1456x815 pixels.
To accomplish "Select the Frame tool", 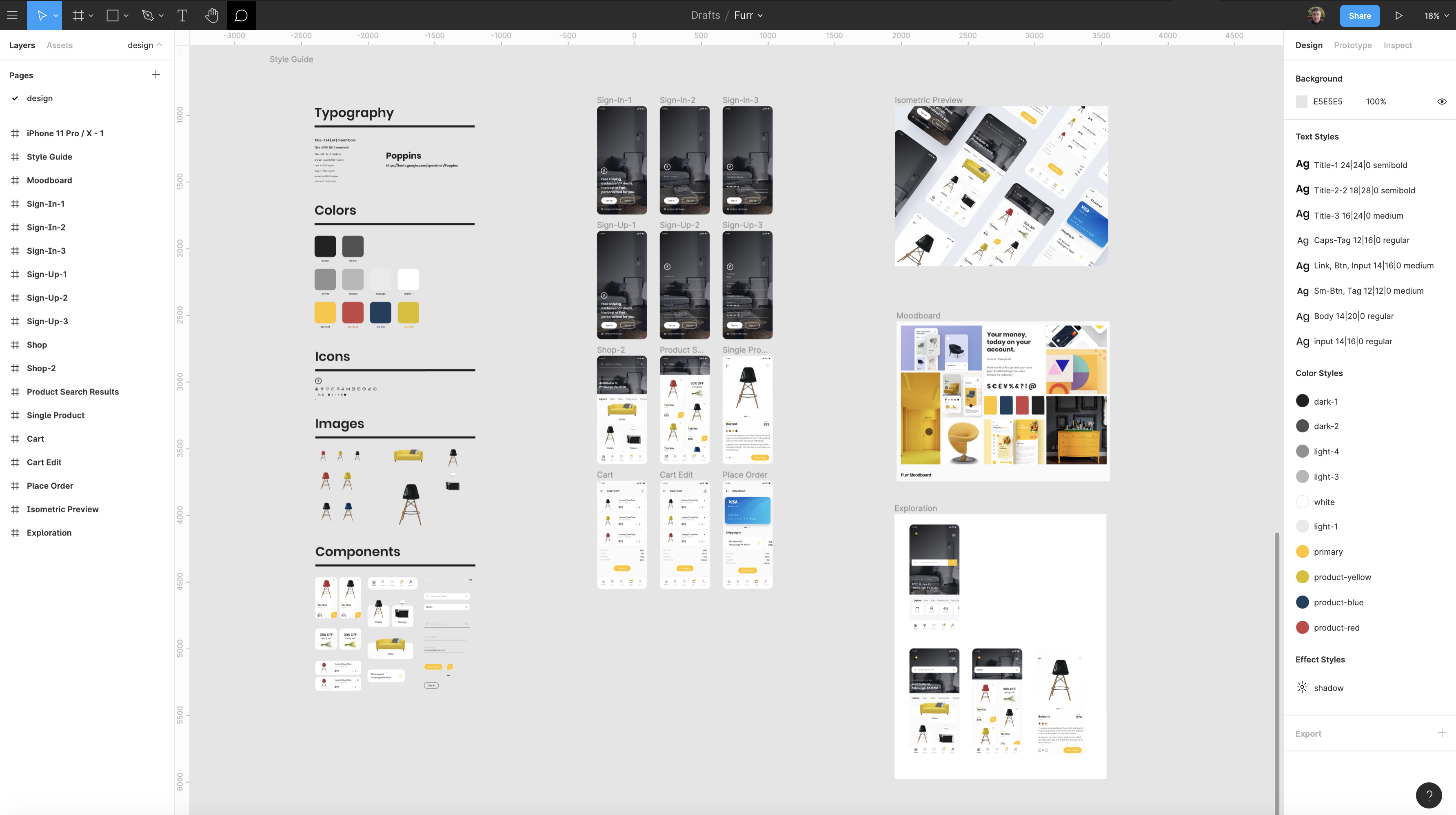I will click(78, 15).
